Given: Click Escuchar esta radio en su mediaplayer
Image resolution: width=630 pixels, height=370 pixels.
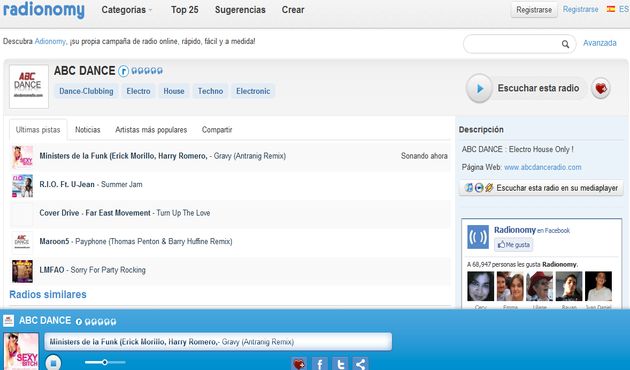Looking at the screenshot, I should (x=542, y=188).
